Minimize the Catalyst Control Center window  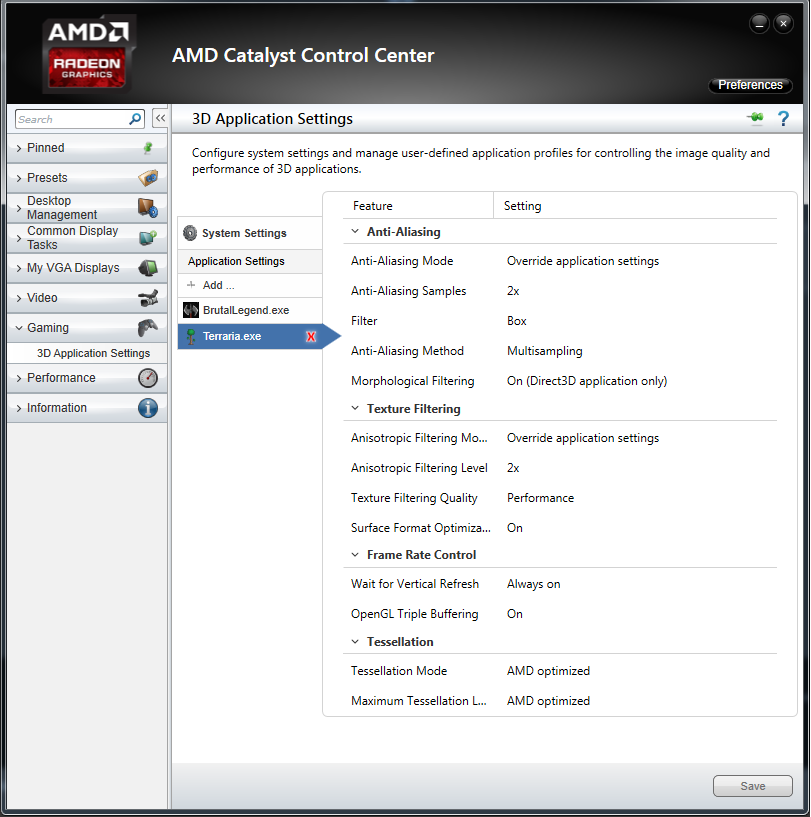(x=759, y=23)
